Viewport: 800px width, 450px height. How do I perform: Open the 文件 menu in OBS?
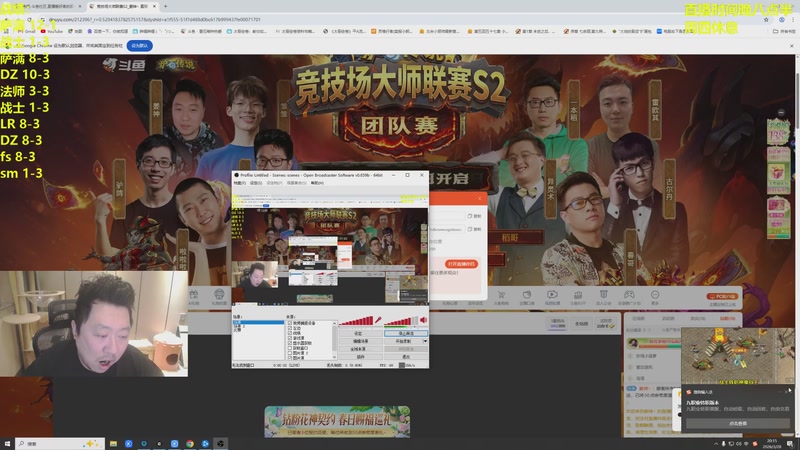tap(240, 183)
